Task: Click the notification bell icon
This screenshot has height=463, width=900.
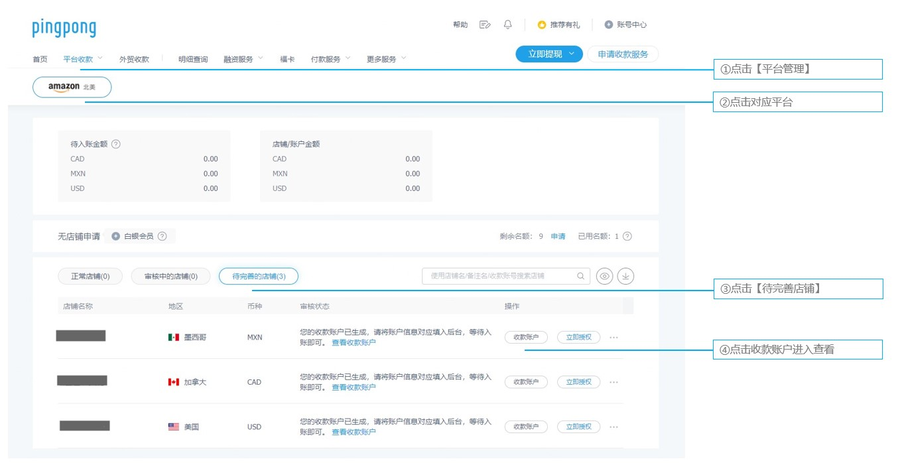Action: (x=508, y=25)
